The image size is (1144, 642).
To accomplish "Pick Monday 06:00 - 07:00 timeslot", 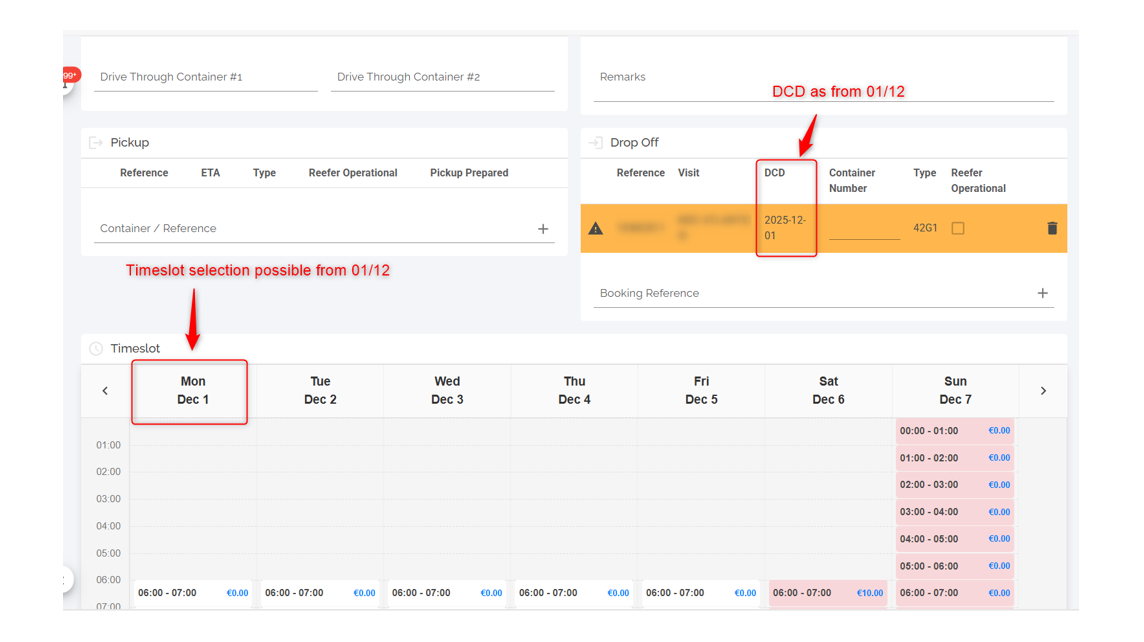I will (193, 593).
